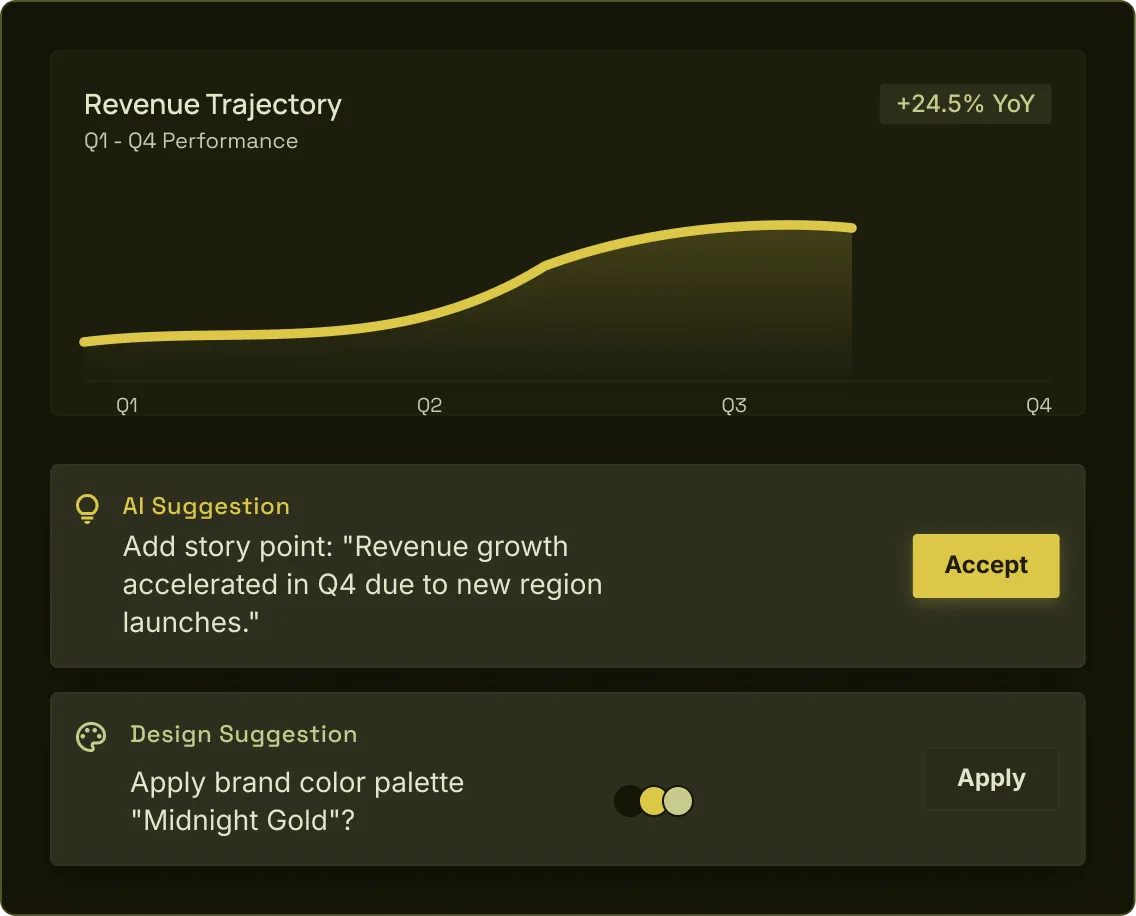Apply the Midnight Gold color palette
This screenshot has height=916, width=1136.
(x=991, y=779)
